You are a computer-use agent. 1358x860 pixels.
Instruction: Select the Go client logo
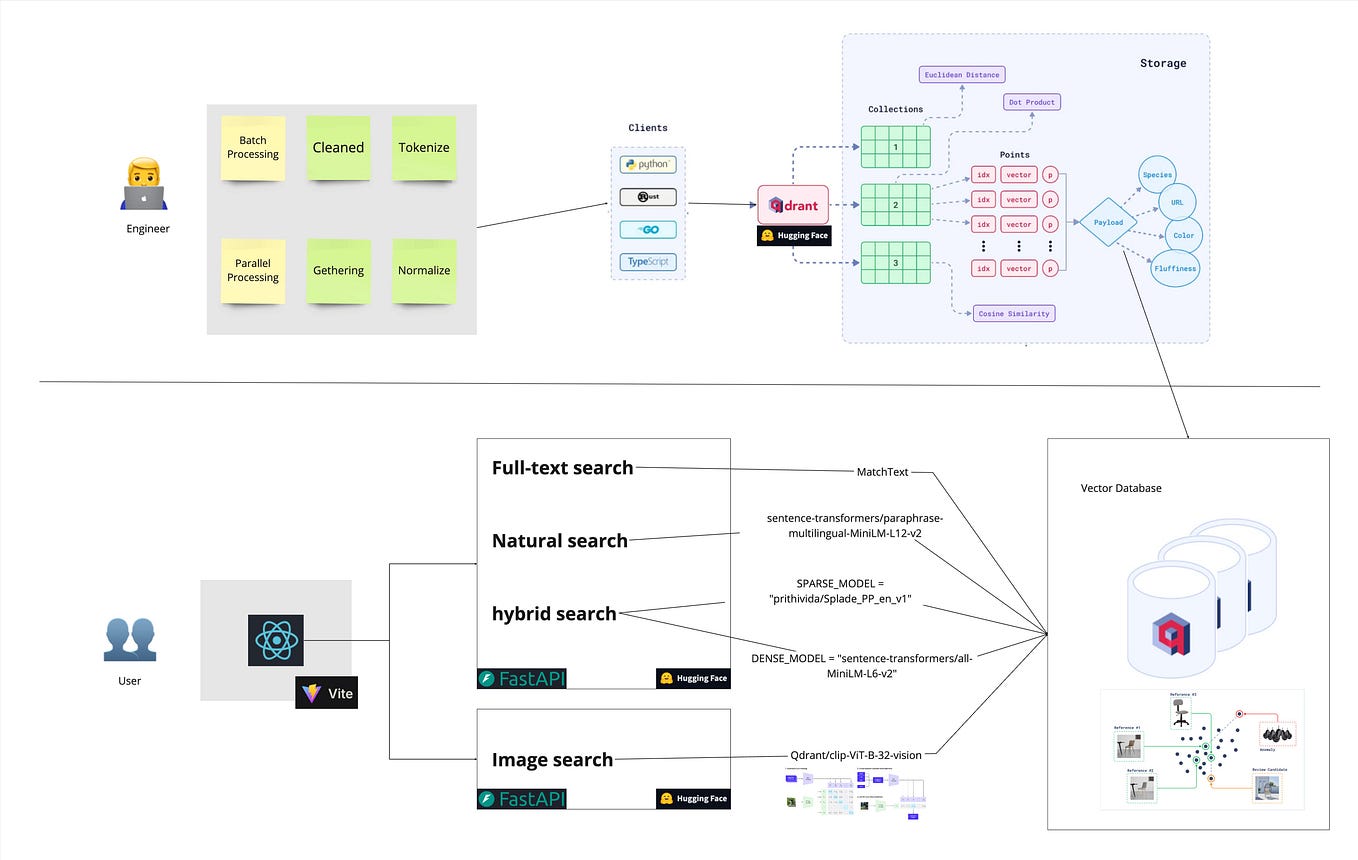click(x=648, y=229)
